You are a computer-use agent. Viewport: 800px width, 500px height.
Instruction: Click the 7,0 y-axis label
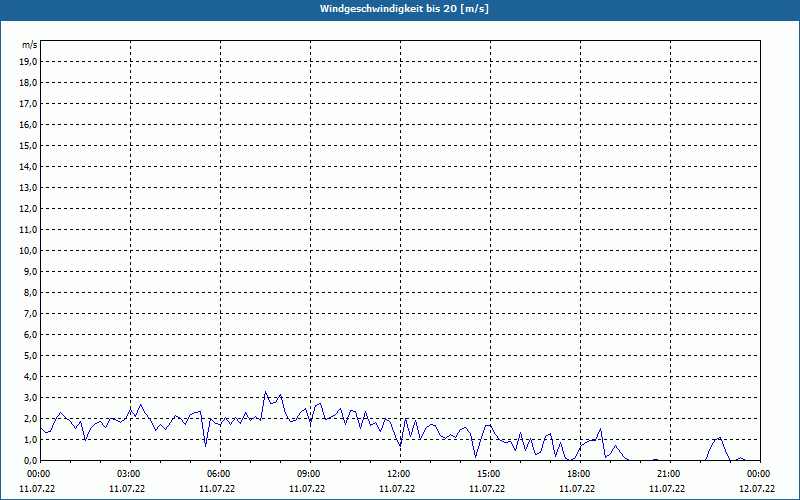[31, 313]
